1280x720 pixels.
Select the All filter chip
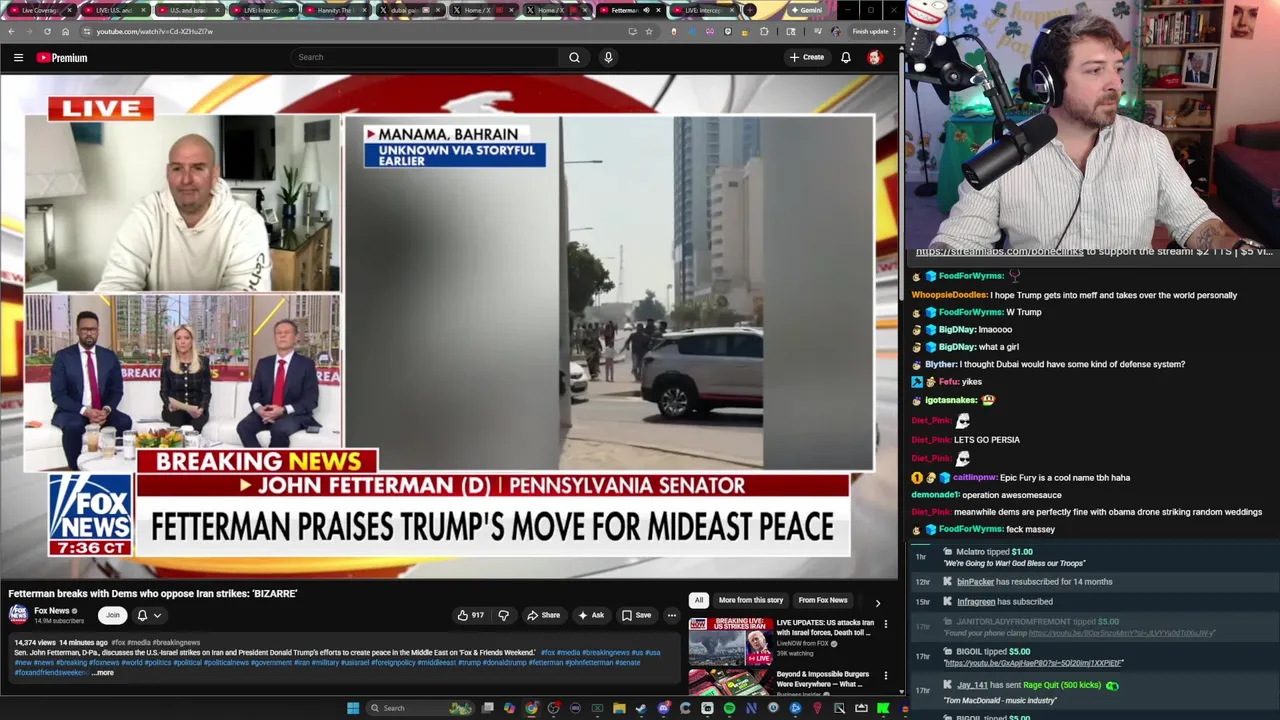pyautogui.click(x=699, y=600)
